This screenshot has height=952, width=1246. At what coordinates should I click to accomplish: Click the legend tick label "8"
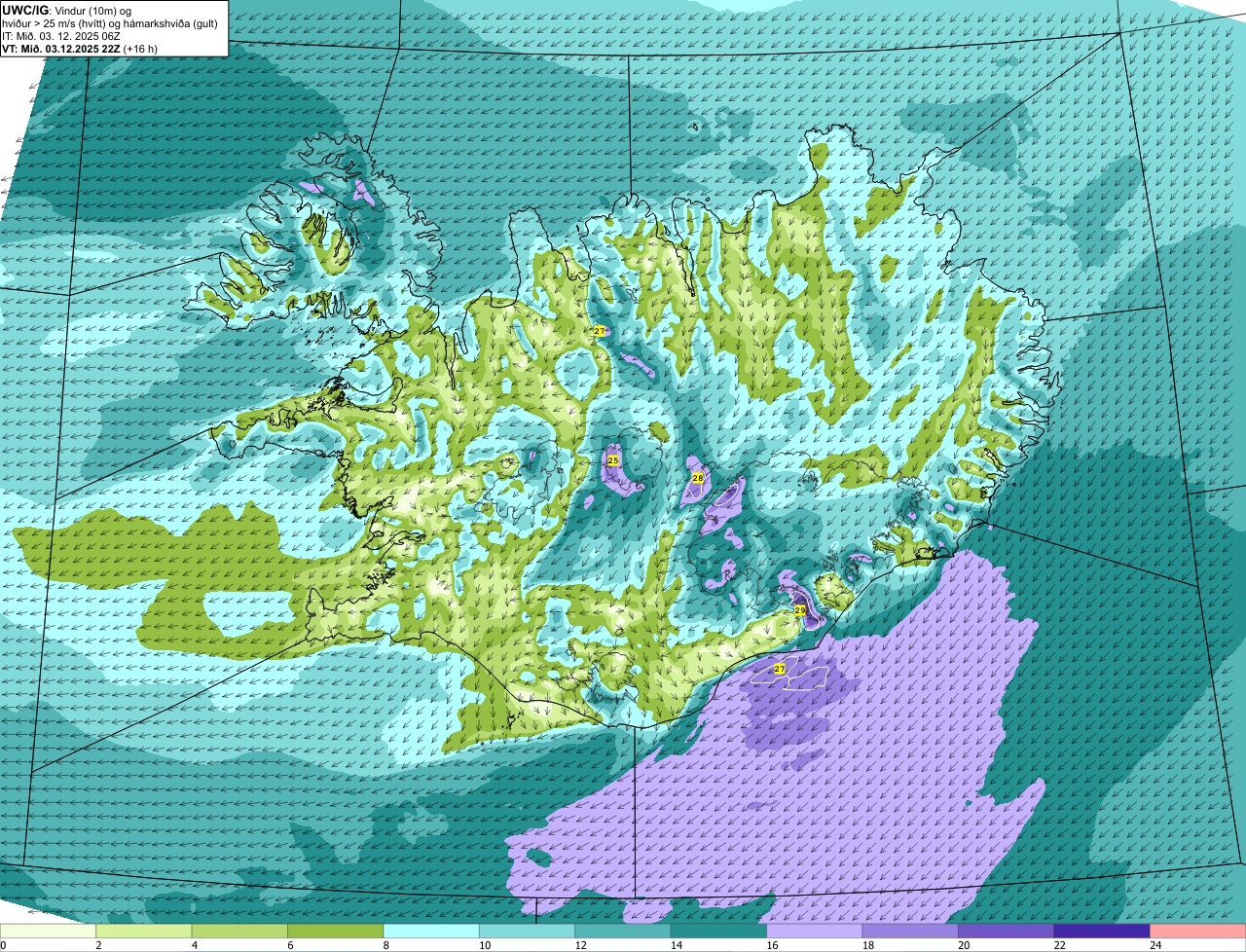tap(385, 945)
